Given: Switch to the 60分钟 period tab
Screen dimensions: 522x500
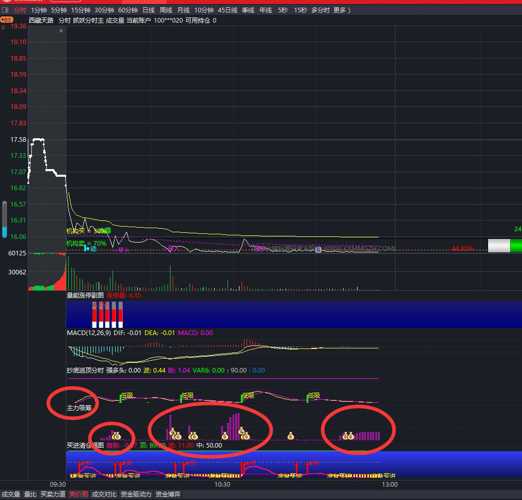Looking at the screenshot, I should click(x=128, y=10).
